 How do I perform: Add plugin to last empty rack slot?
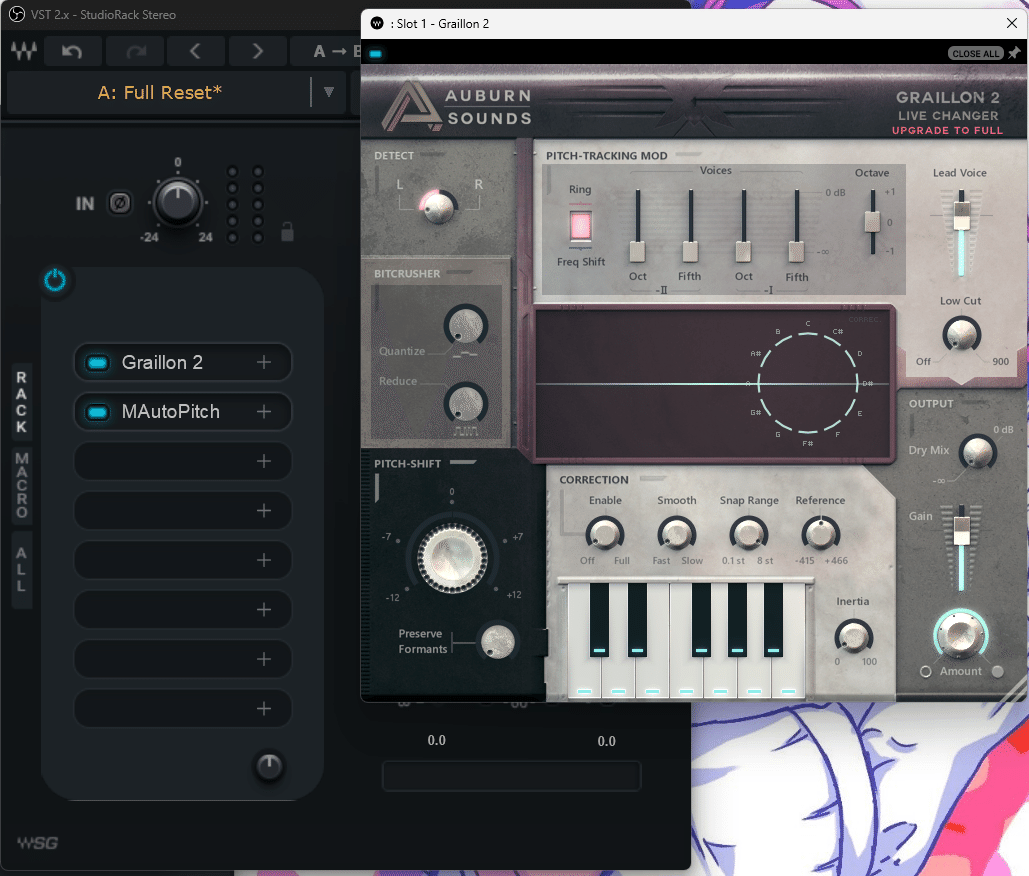[264, 709]
